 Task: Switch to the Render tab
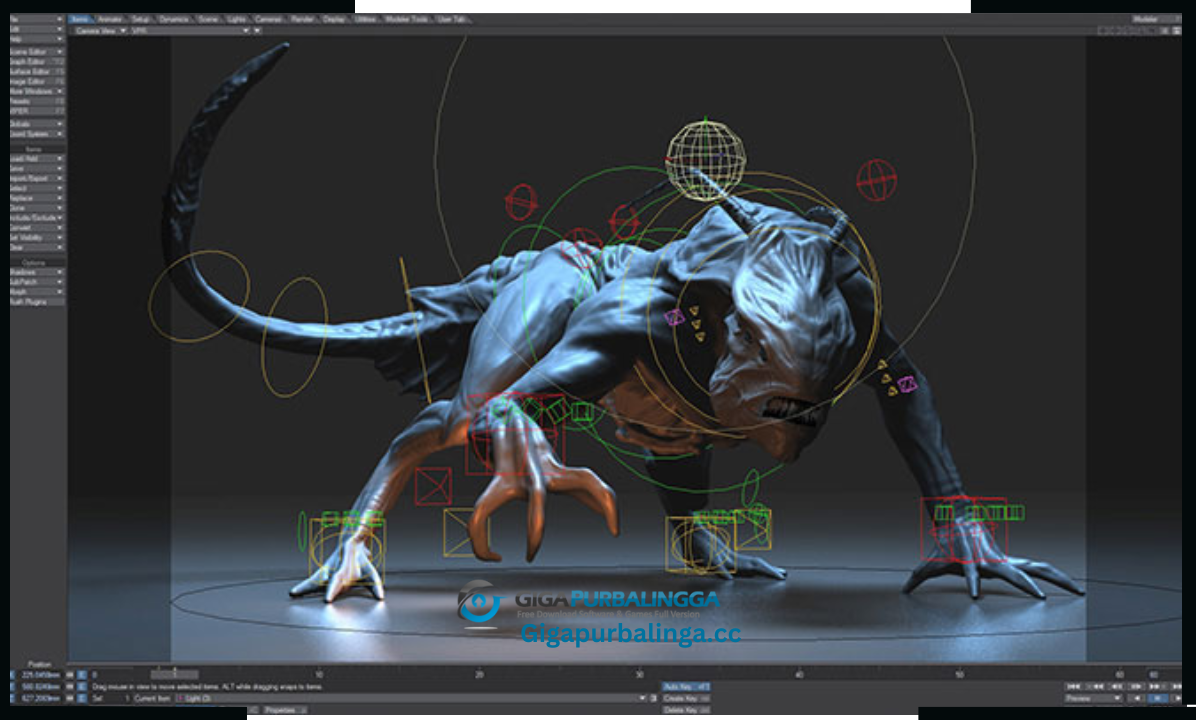[302, 19]
